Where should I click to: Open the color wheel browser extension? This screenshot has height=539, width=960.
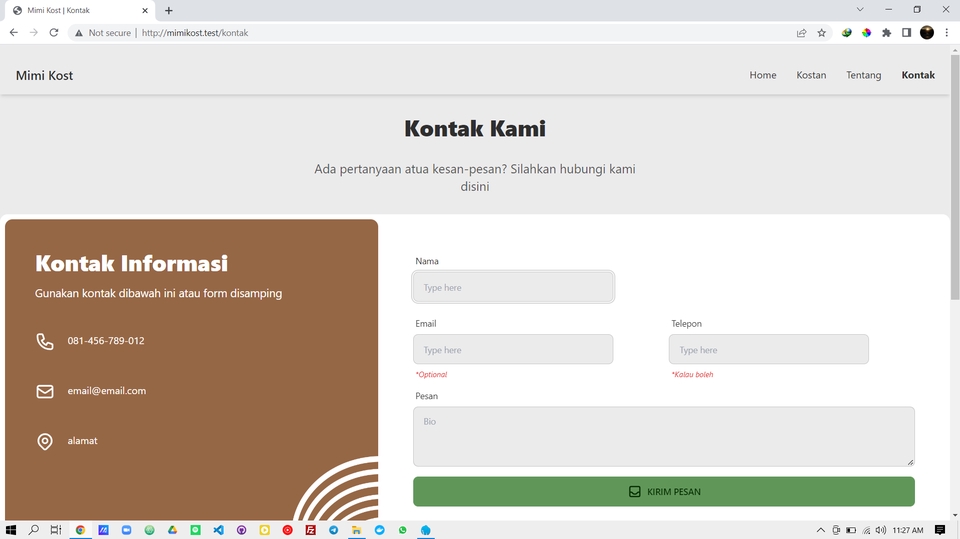(x=866, y=33)
